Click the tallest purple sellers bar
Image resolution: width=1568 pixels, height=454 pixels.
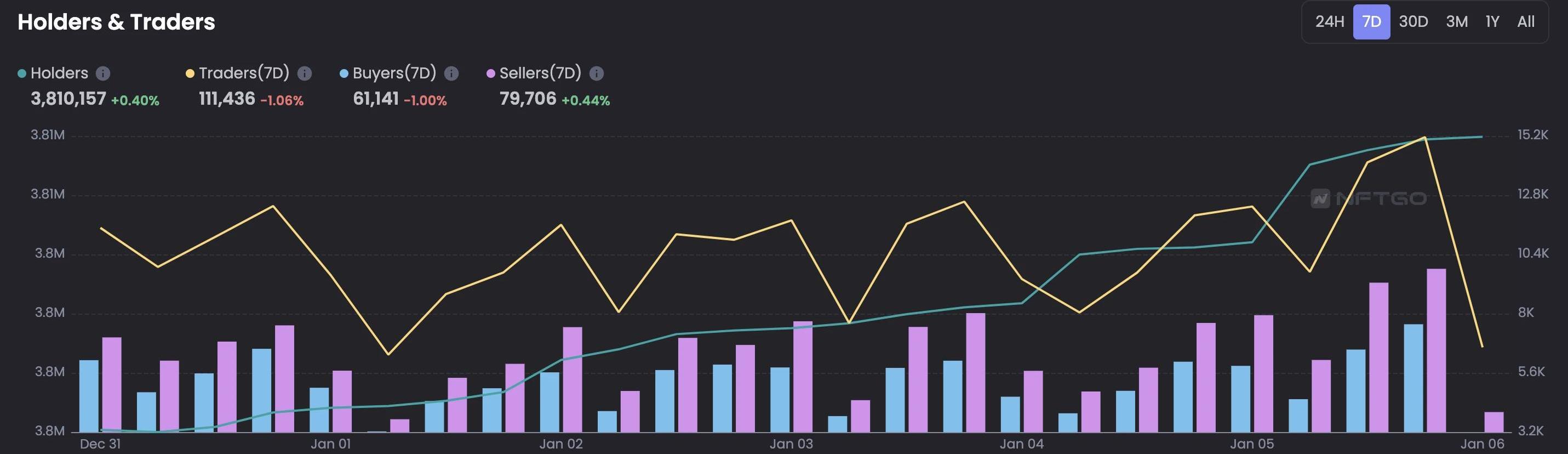1436,350
